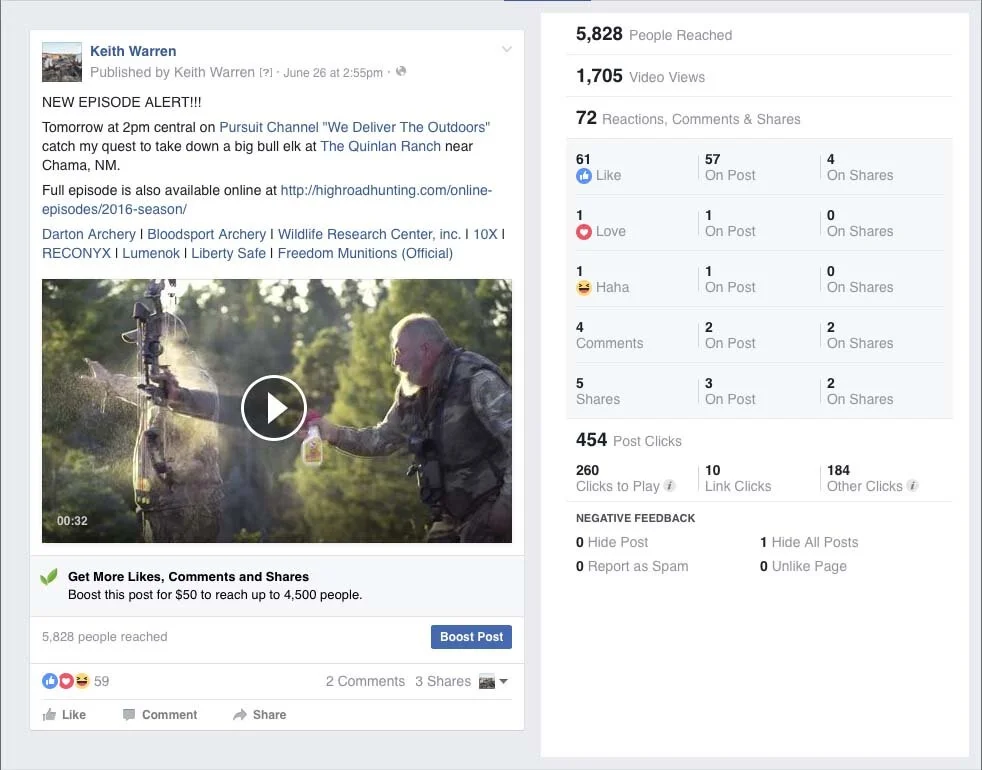Select the 00:32 video duration label
The image size is (982, 770).
[x=72, y=521]
